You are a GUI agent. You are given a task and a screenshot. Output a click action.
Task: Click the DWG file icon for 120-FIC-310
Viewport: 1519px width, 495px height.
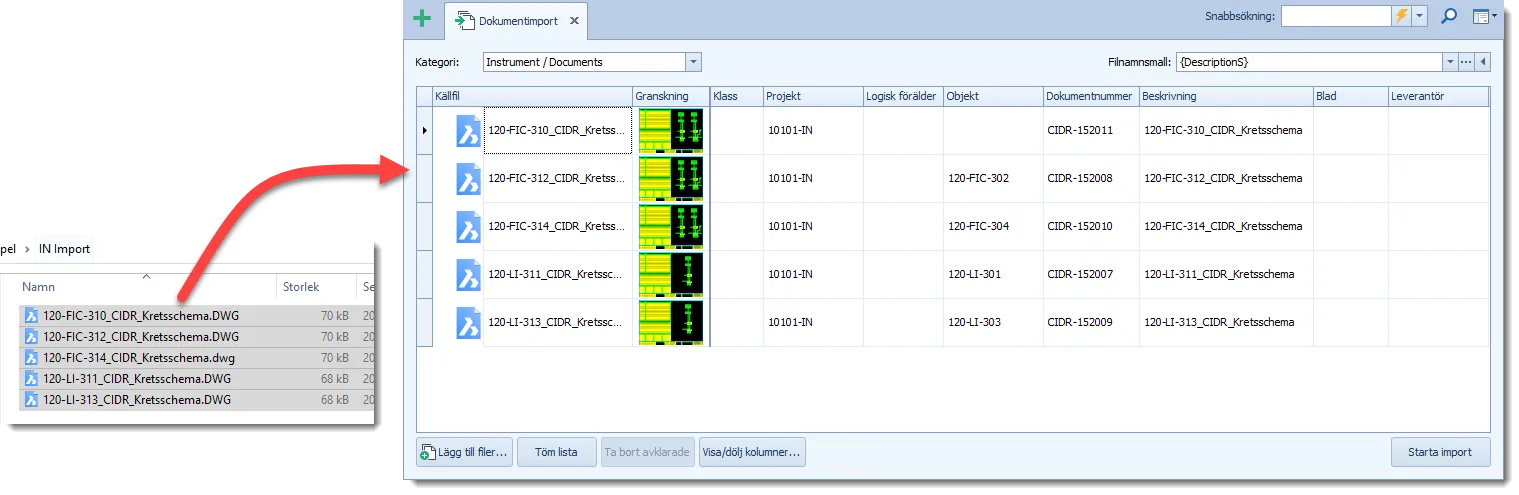[469, 131]
